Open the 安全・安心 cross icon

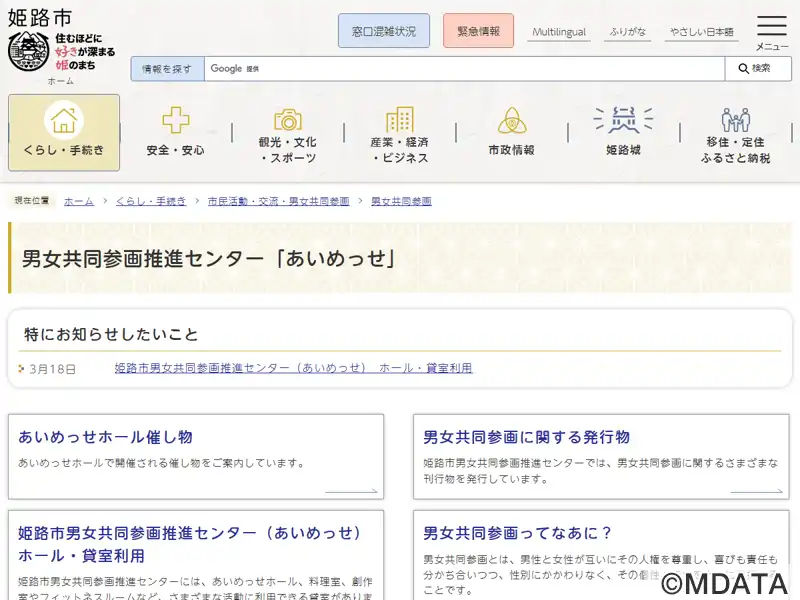176,121
